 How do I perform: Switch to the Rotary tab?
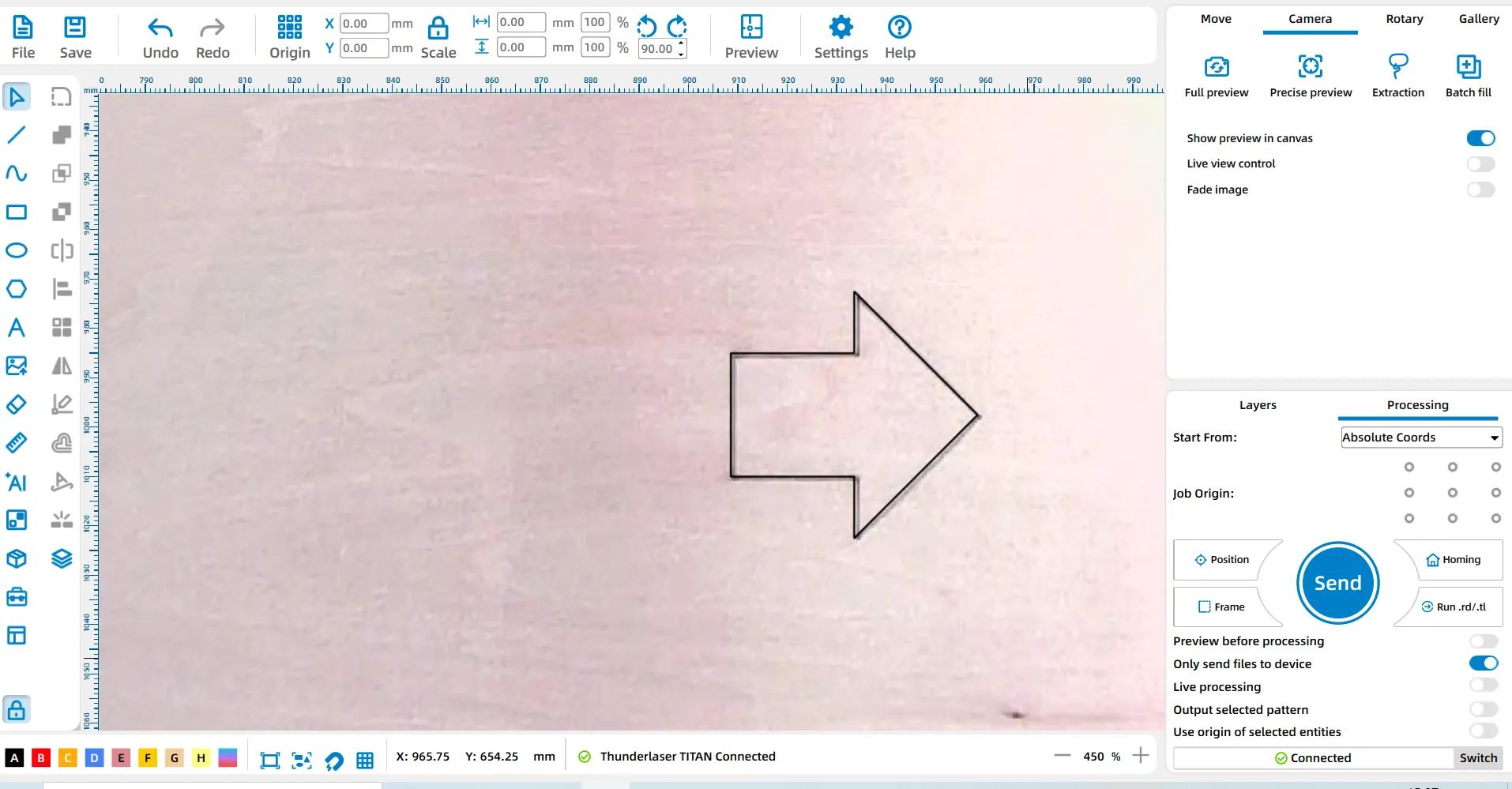(1404, 19)
